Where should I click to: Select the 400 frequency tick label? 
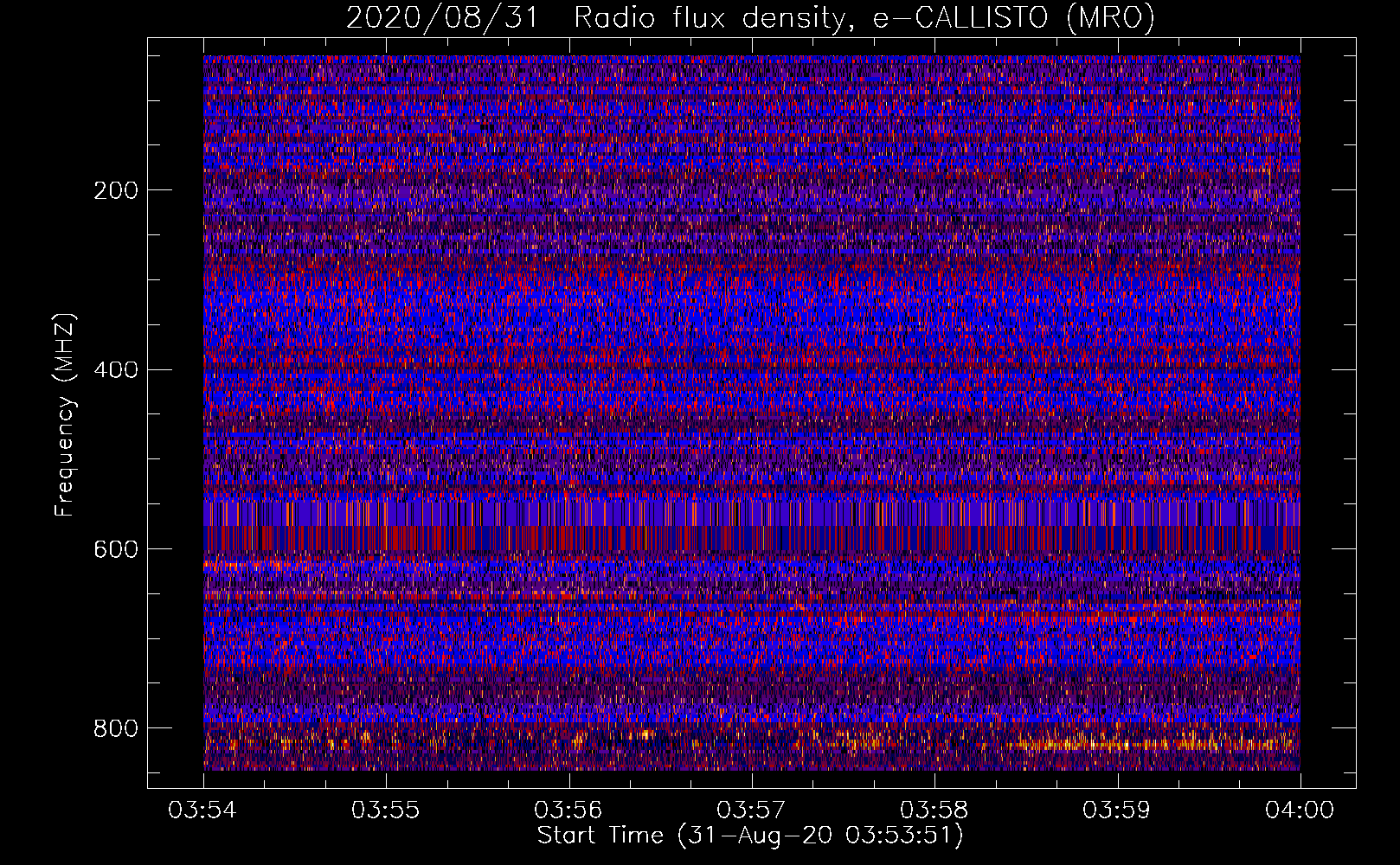(116, 370)
